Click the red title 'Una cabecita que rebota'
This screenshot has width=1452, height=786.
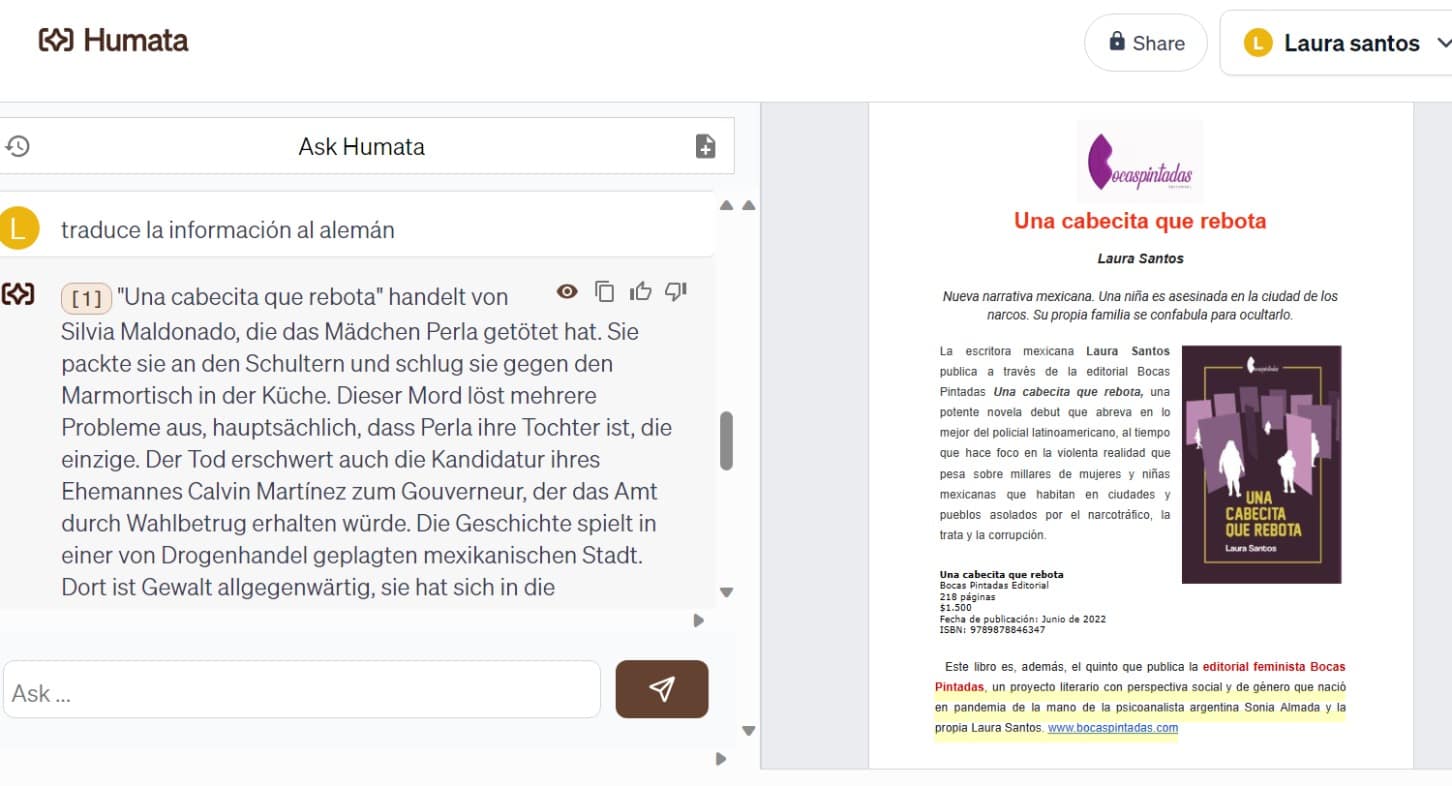click(x=1140, y=220)
